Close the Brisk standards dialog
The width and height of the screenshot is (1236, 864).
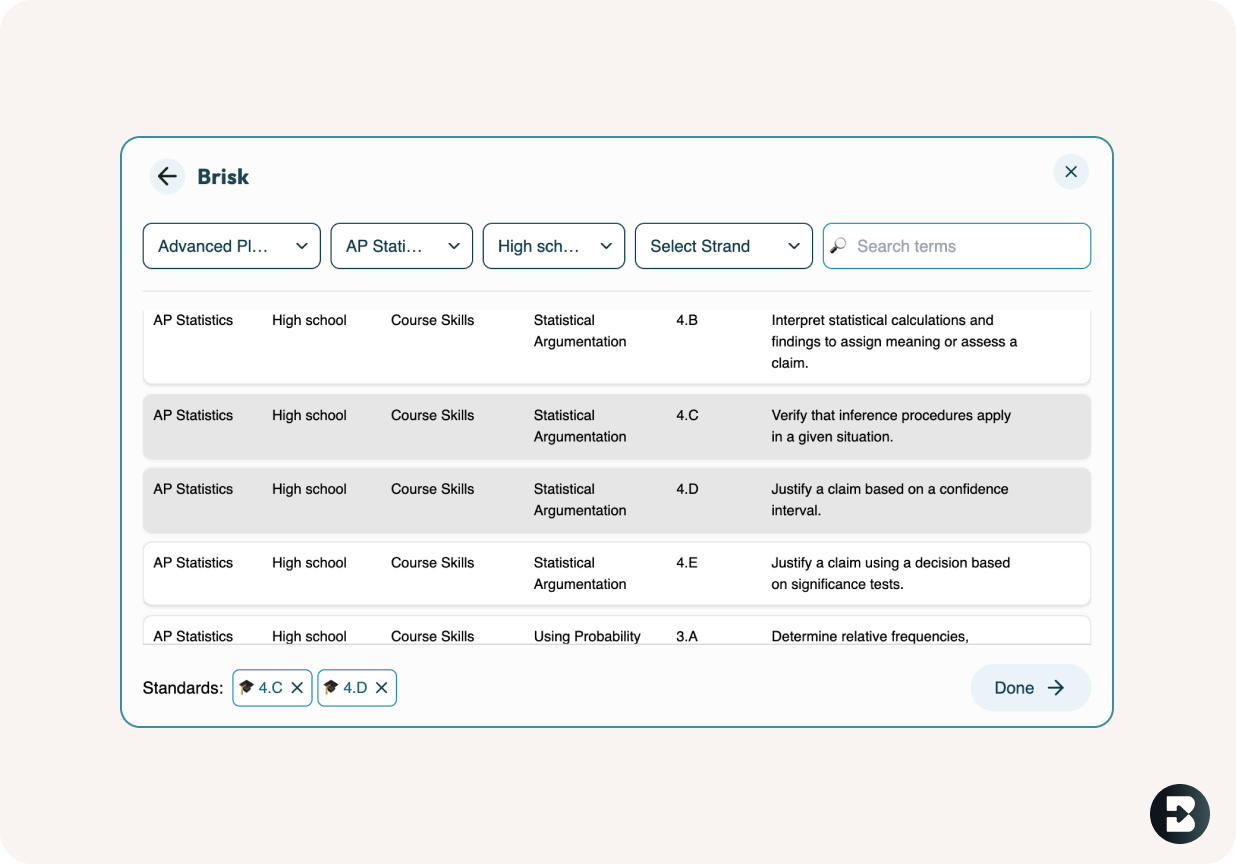click(x=1071, y=172)
